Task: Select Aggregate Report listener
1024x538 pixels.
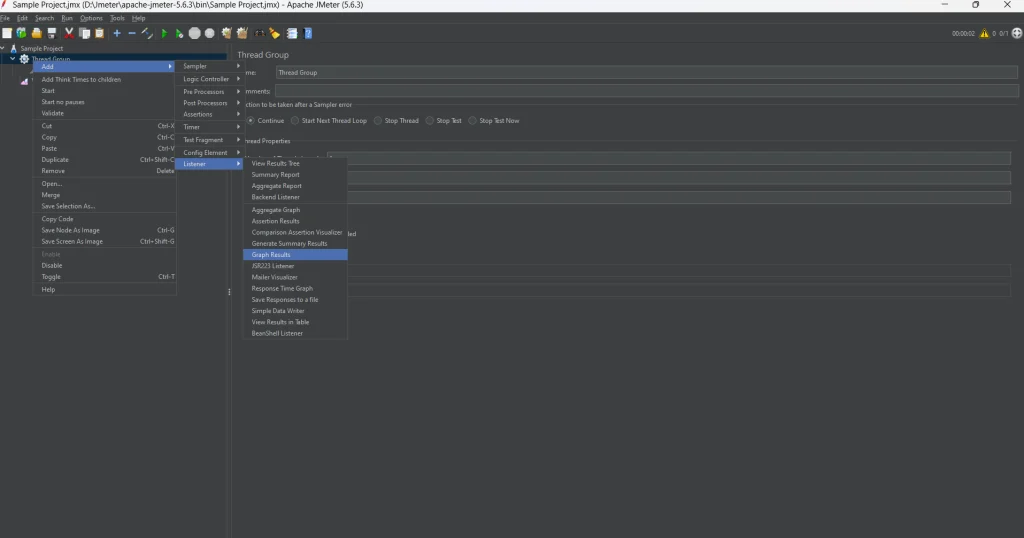Action: 295,186
